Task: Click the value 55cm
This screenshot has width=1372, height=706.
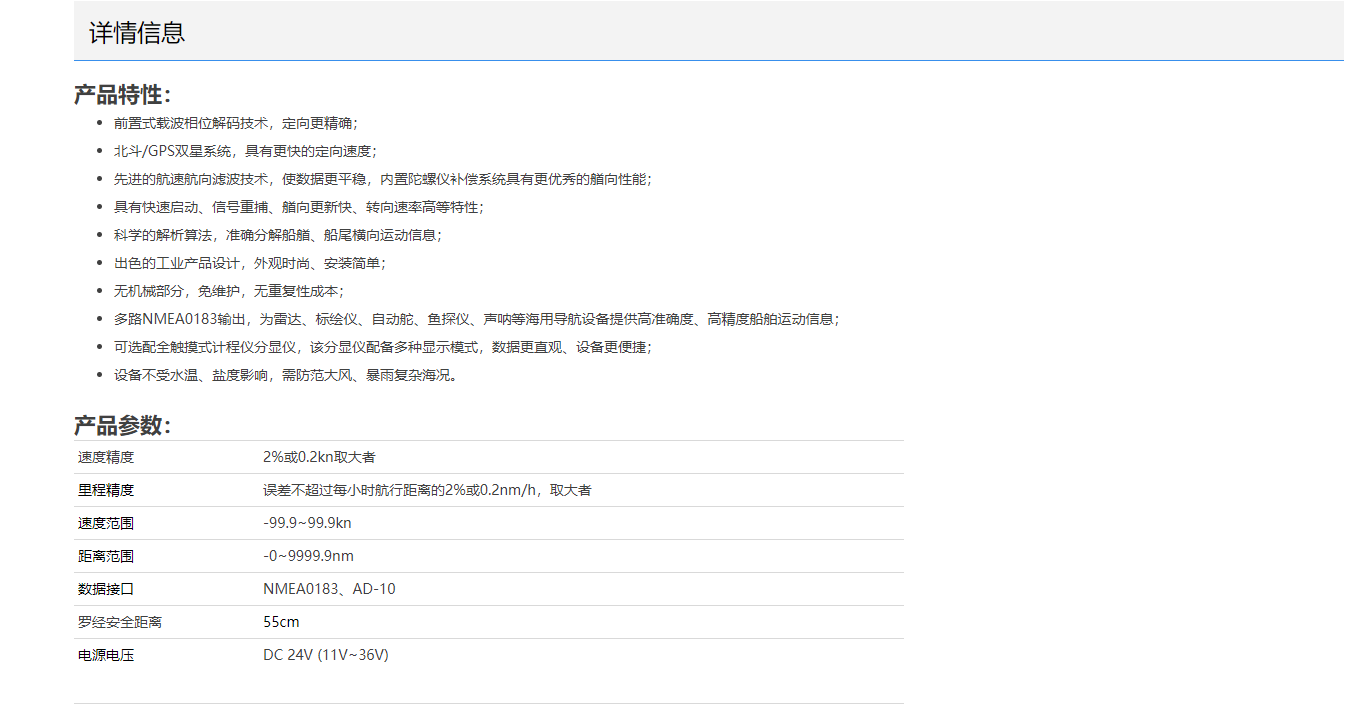Action: coord(281,622)
